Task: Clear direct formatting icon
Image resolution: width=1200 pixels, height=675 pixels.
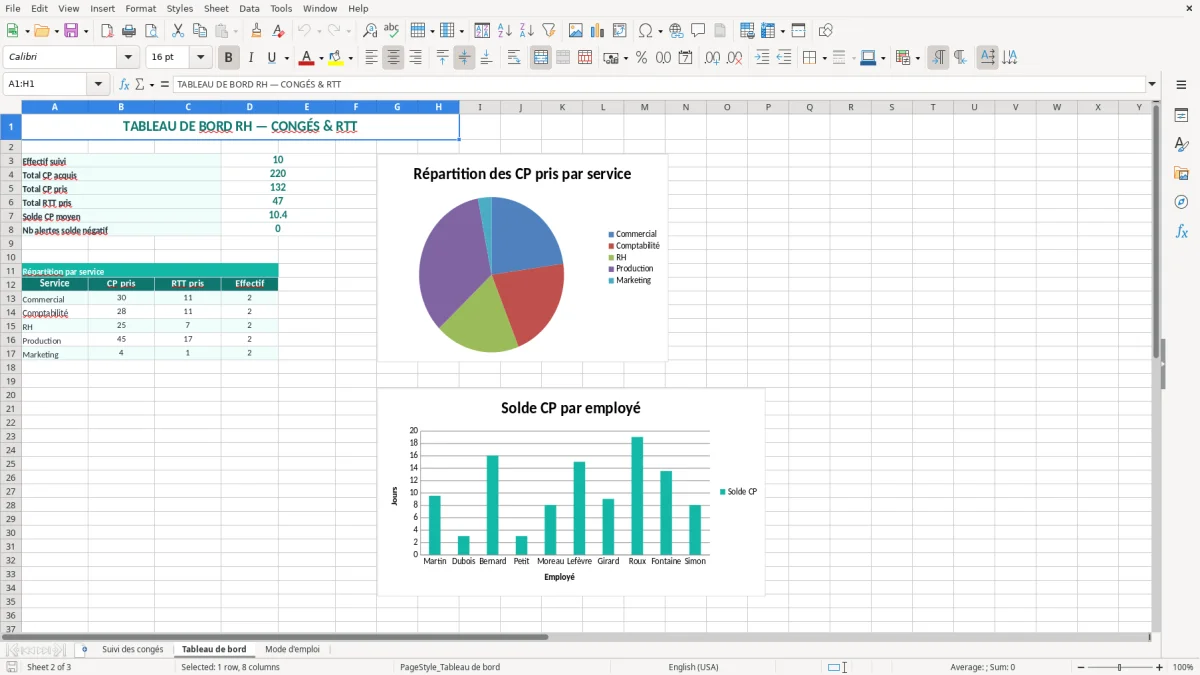Action: 279,31
